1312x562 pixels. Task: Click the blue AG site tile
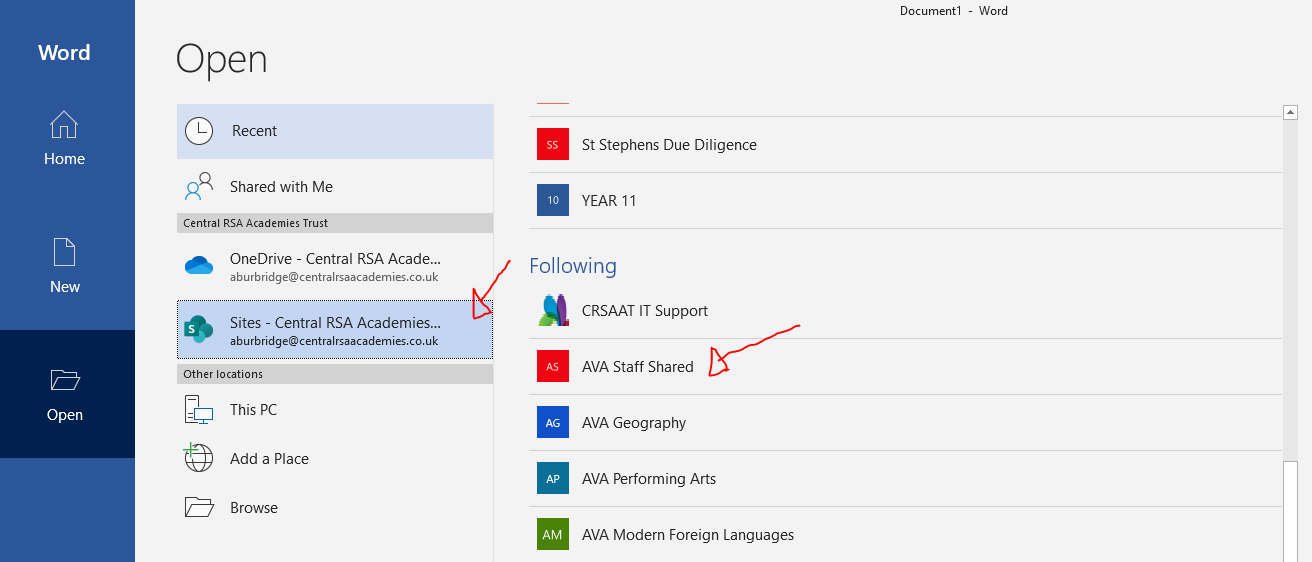click(552, 422)
